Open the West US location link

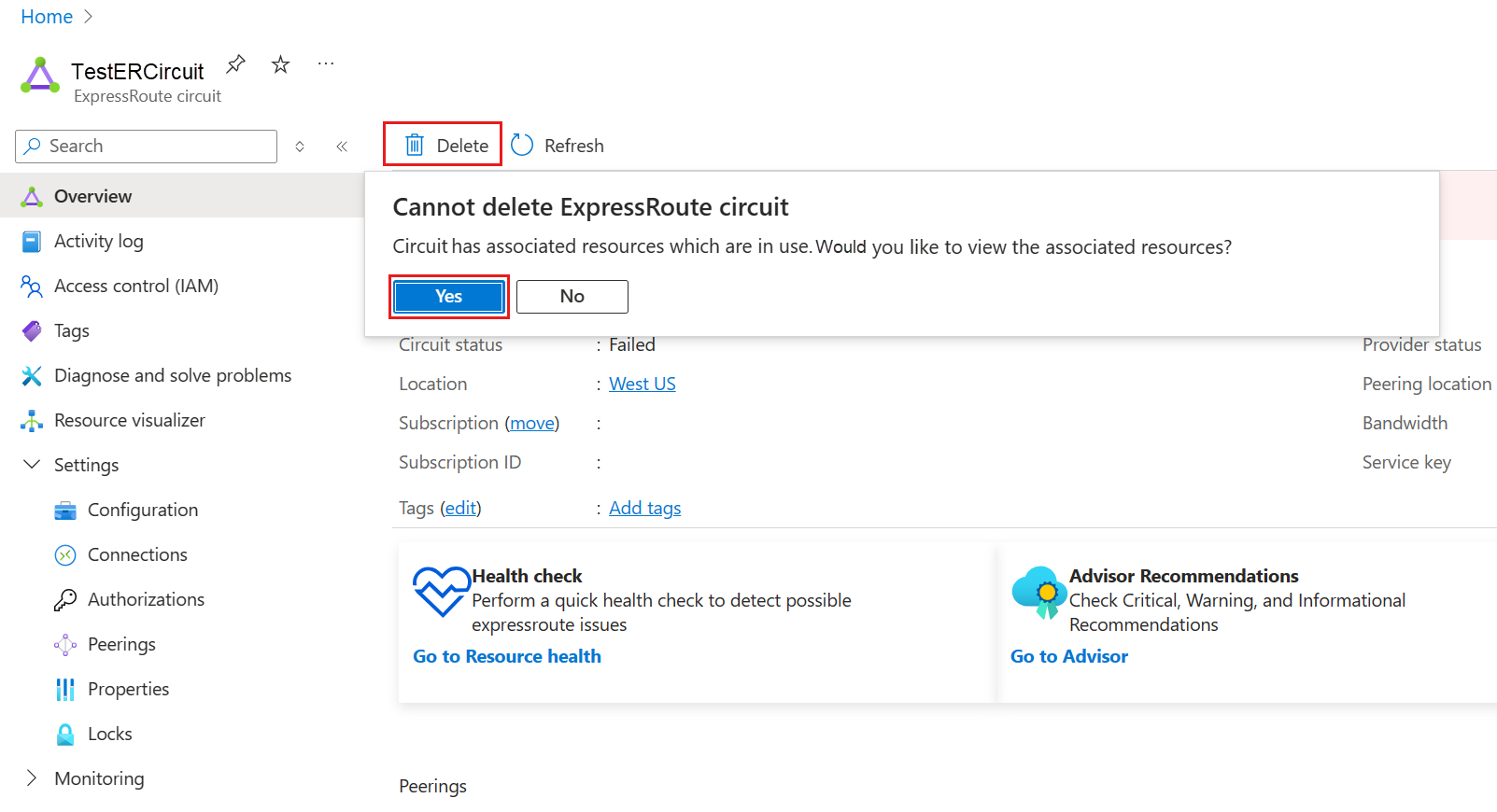[x=643, y=384]
